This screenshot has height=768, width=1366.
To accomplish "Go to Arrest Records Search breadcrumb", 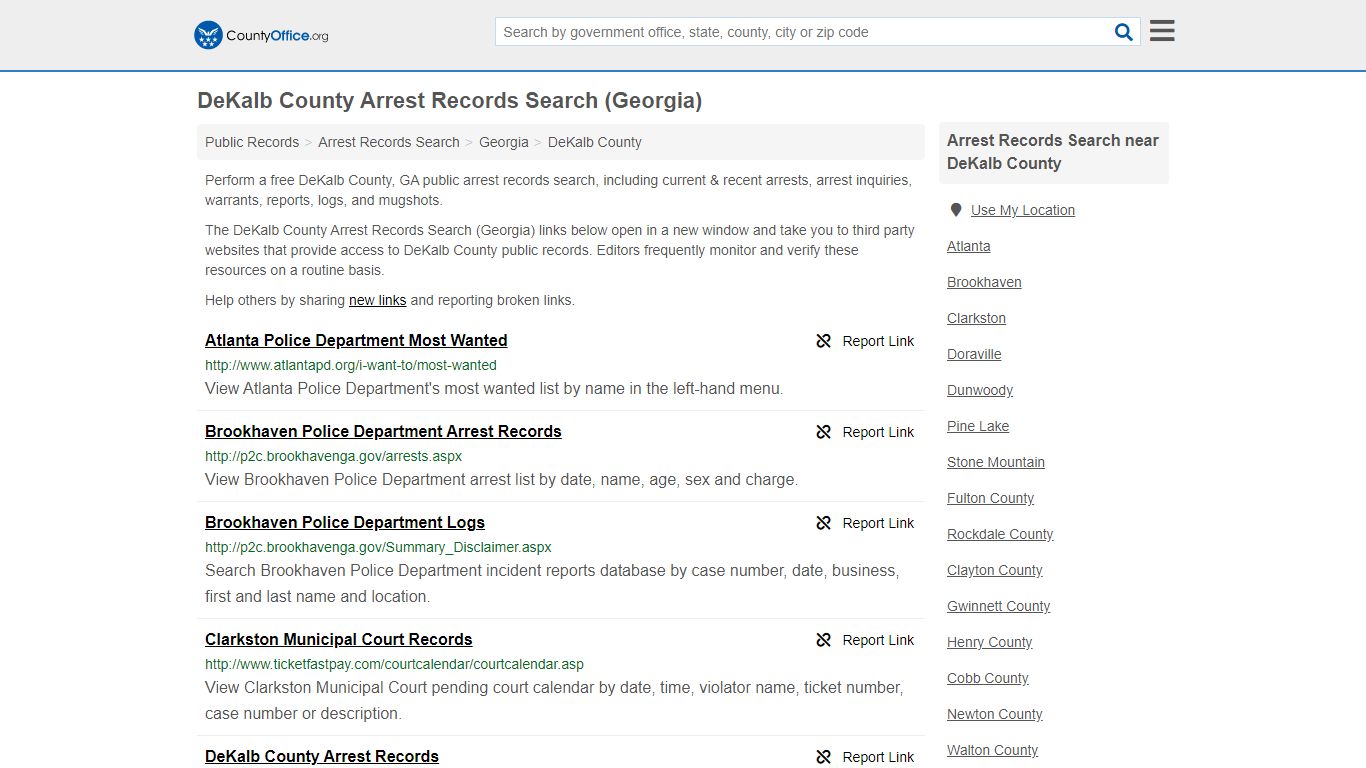I will click(x=389, y=142).
